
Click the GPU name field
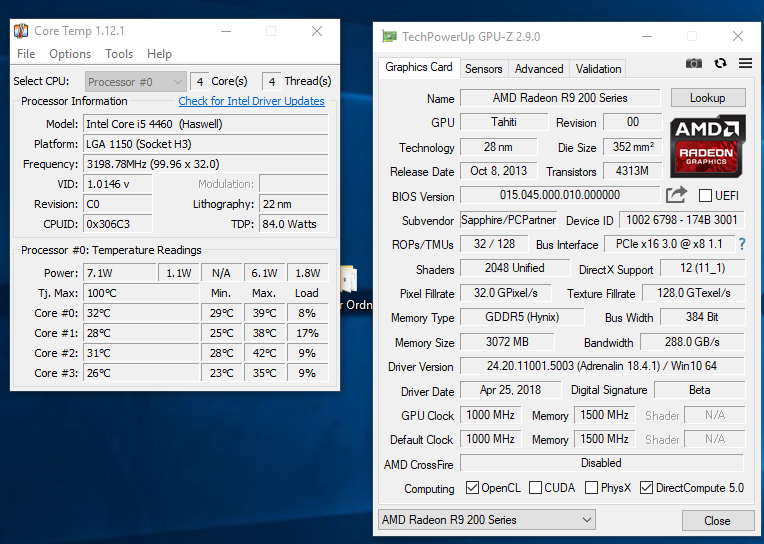(560, 98)
